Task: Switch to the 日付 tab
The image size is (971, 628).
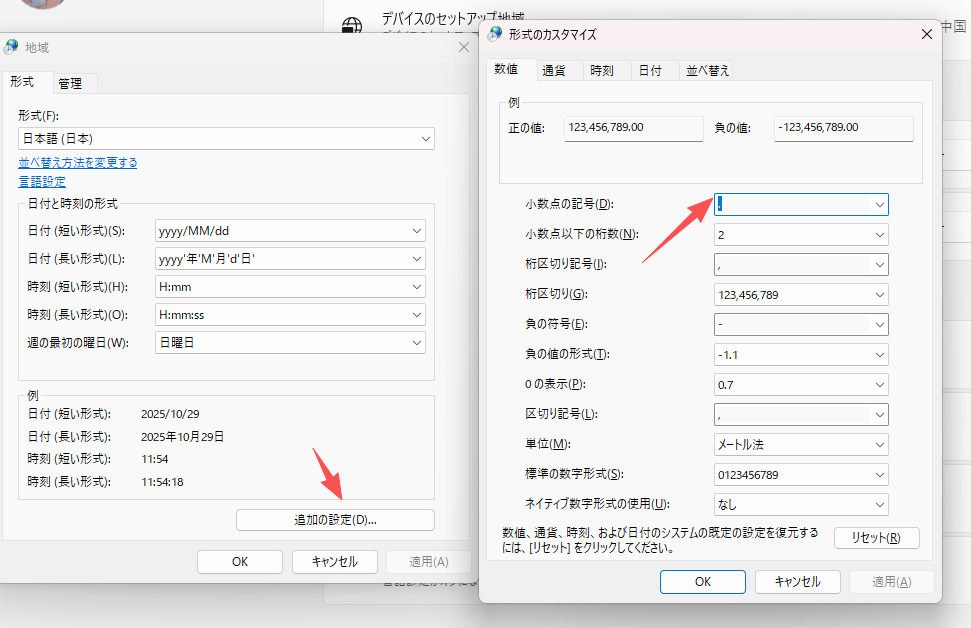Action: coord(652,70)
